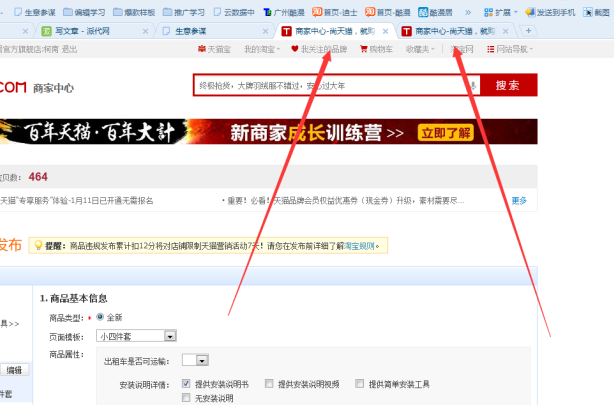
Task: Go to the 淘宝网 link
Action: pos(462,49)
